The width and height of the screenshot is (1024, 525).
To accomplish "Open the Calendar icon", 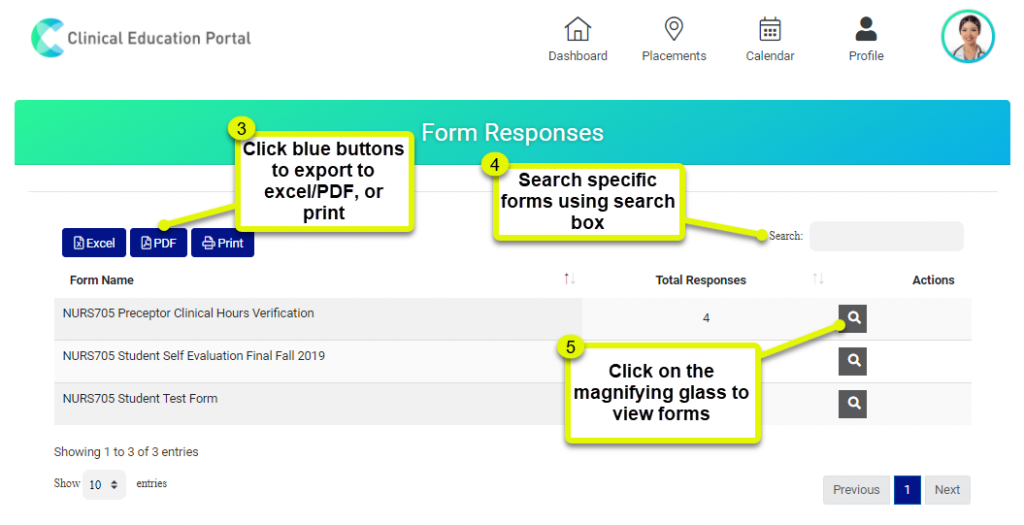I will (x=770, y=29).
